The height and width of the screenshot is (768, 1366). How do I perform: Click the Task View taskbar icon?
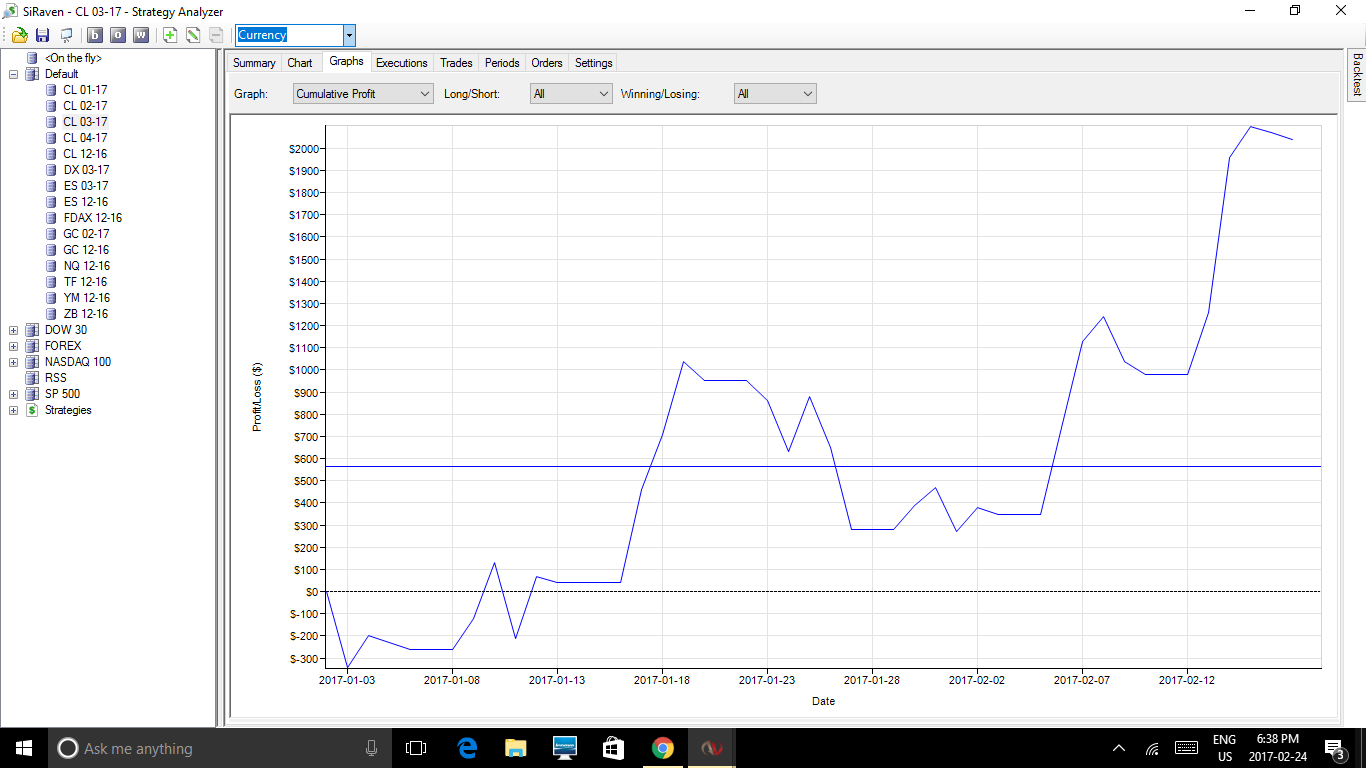click(x=416, y=748)
